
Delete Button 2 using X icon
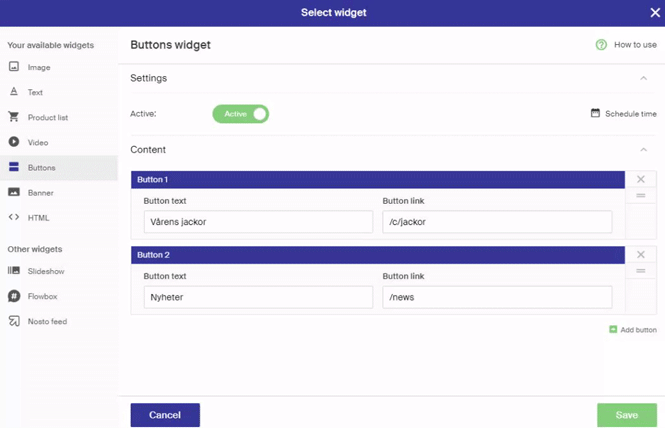click(x=641, y=255)
